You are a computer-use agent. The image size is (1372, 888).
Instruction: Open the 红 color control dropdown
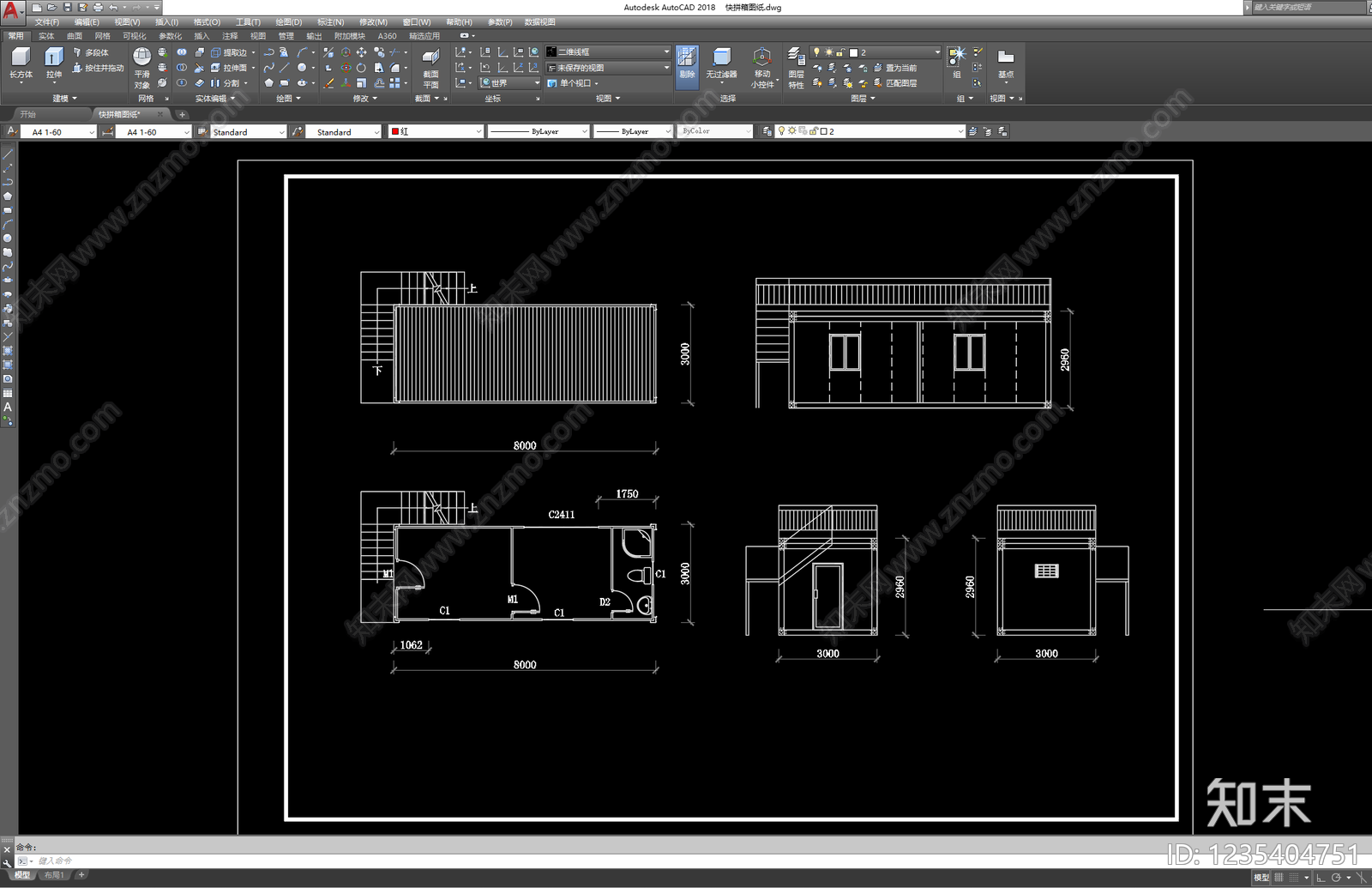(x=436, y=131)
